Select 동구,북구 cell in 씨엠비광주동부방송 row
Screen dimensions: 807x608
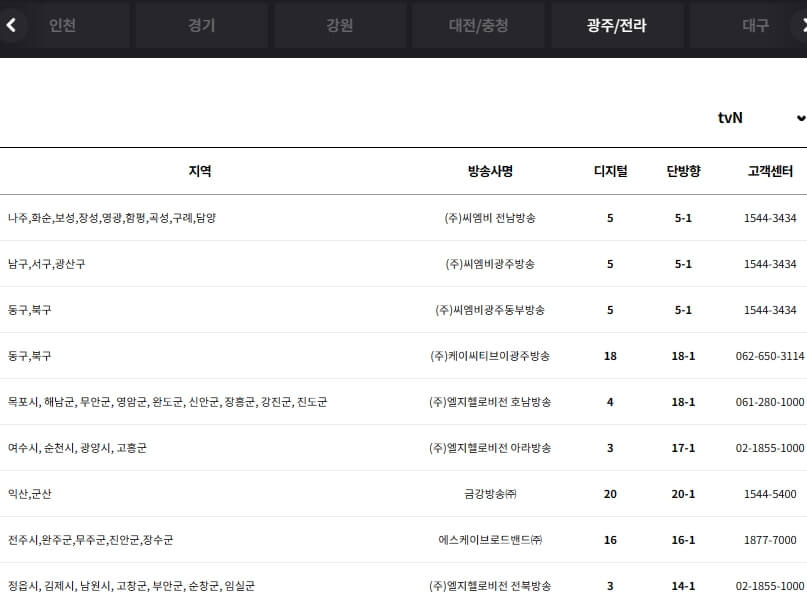pos(29,310)
